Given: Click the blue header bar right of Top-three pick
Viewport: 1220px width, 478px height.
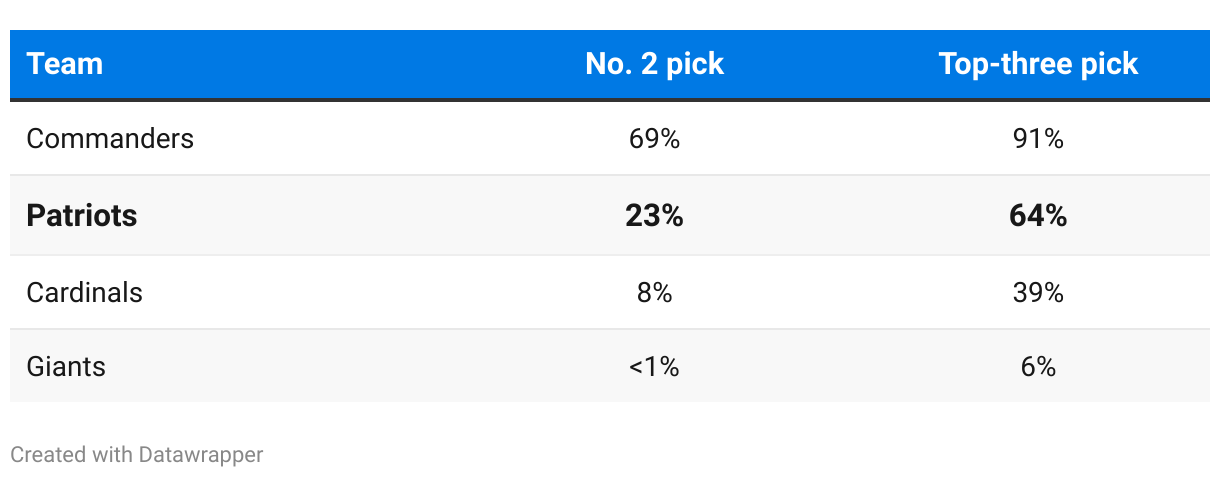Looking at the screenshot, I should tap(1180, 64).
